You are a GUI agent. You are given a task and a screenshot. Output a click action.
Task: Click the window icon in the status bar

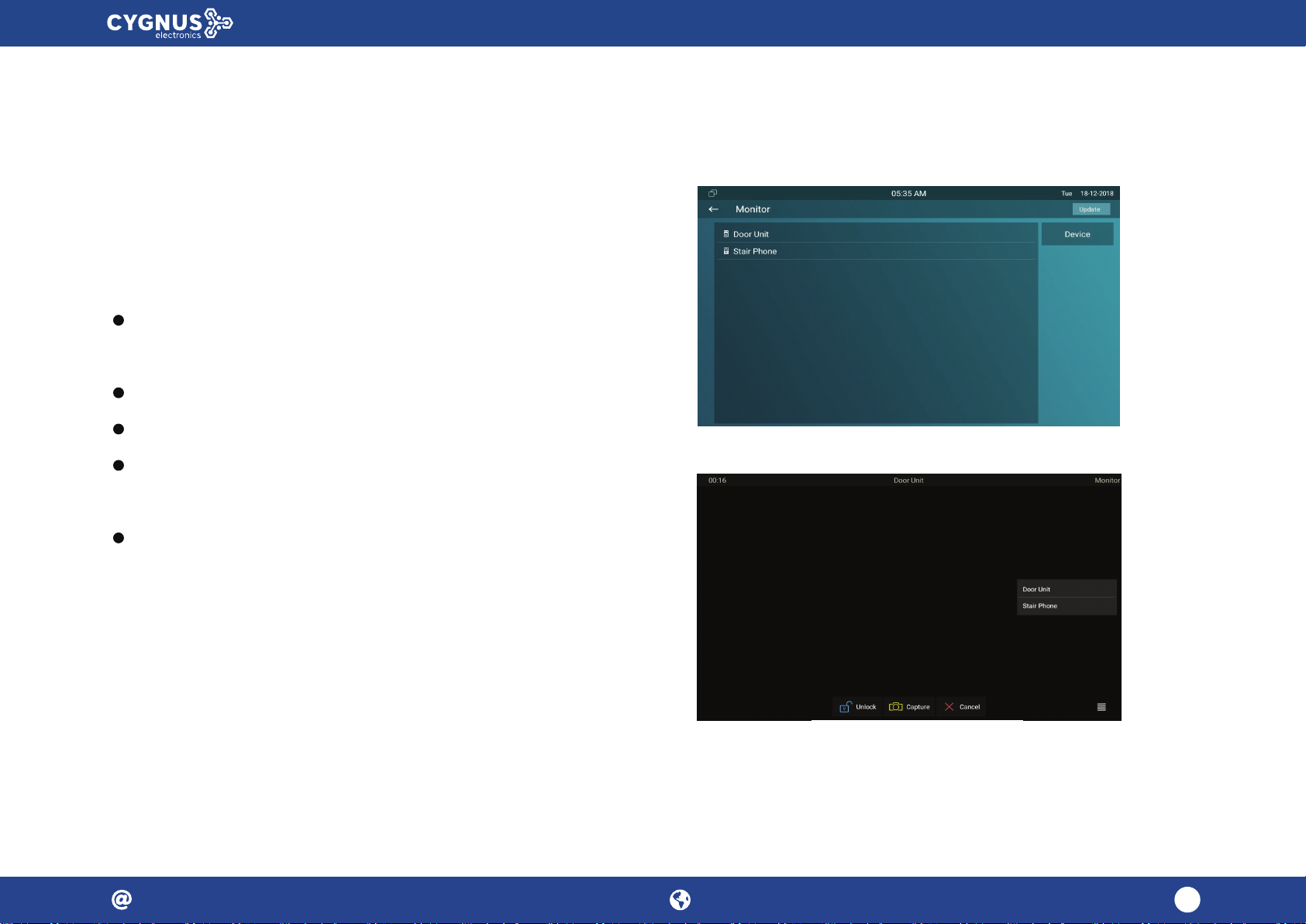712,193
